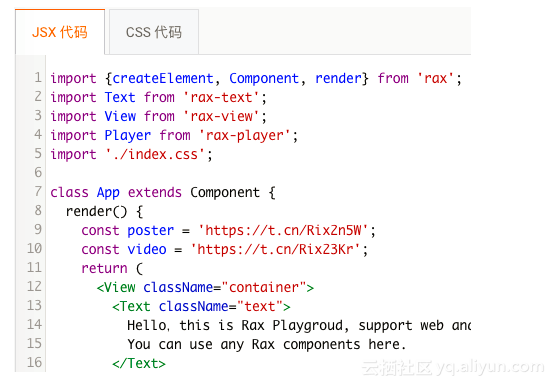Click the 'Player' identifier on line 4
This screenshot has width=555, height=387.
(x=128, y=136)
